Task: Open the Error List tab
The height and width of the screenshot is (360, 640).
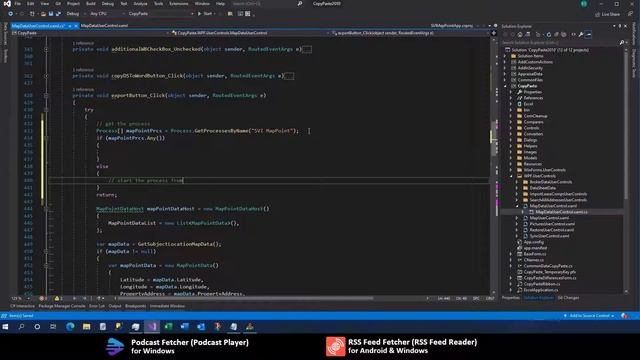Action: click(x=97, y=306)
